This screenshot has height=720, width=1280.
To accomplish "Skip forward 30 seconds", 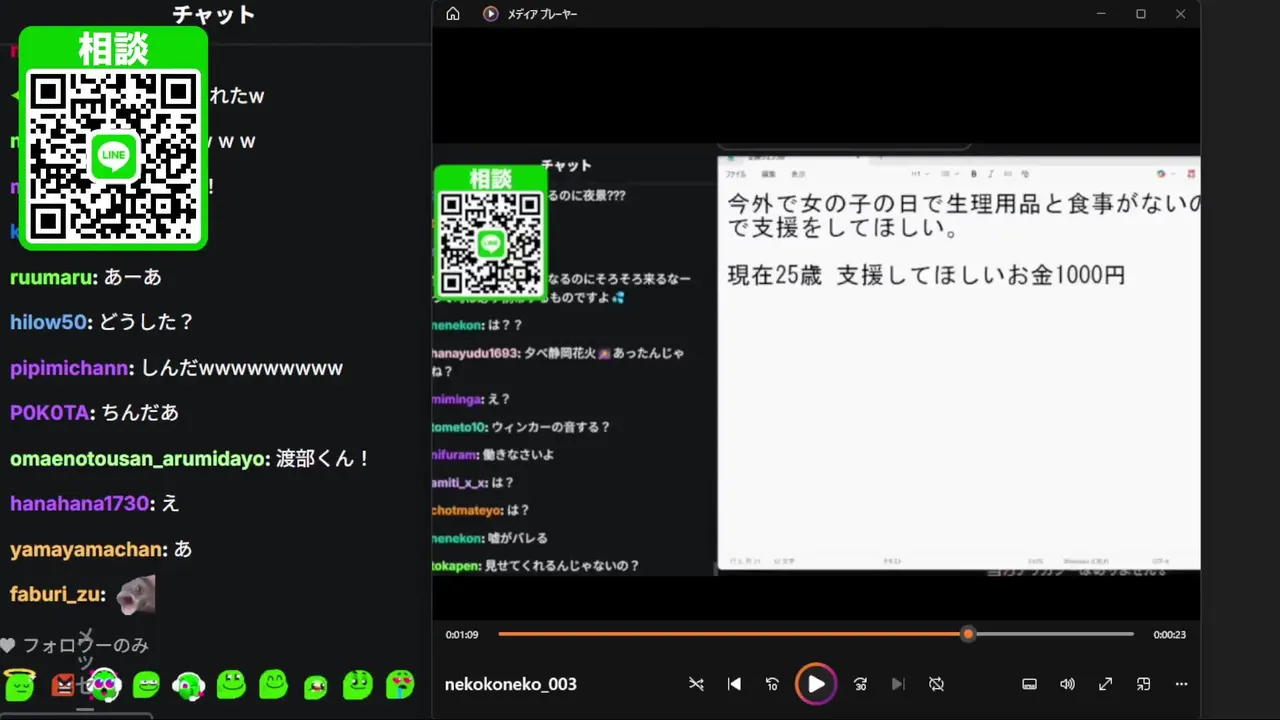I will [x=860, y=684].
